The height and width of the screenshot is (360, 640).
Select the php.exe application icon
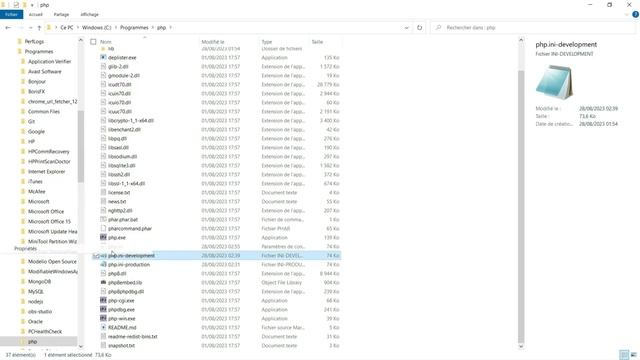(x=103, y=237)
